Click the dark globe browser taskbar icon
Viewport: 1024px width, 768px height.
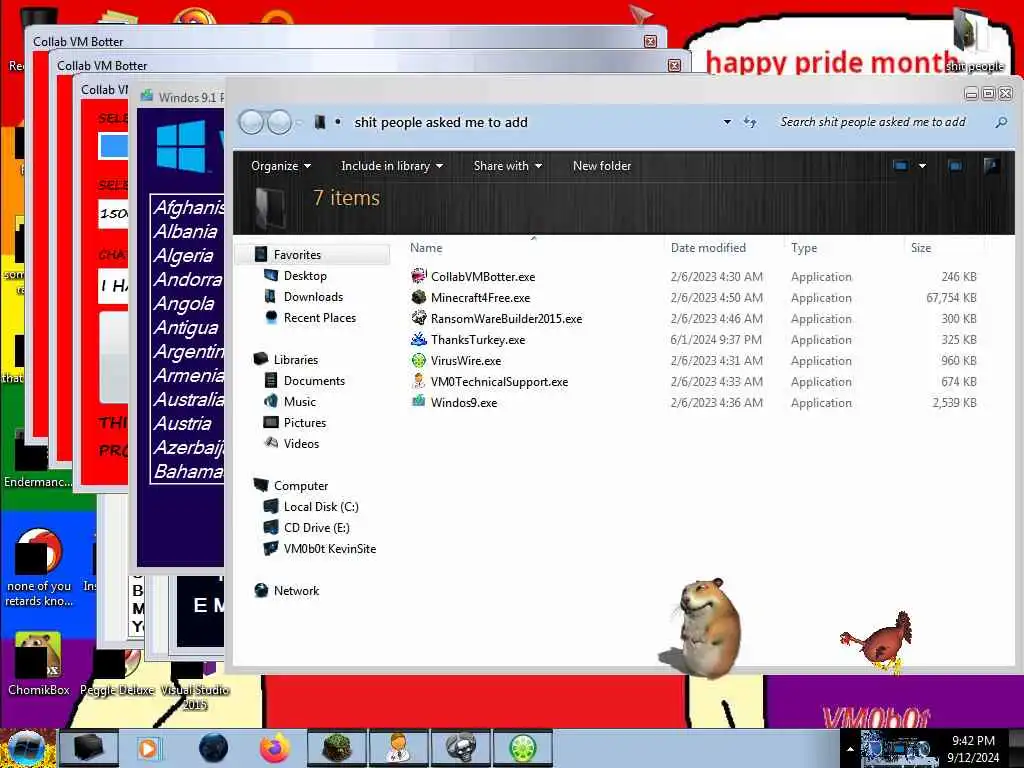214,748
